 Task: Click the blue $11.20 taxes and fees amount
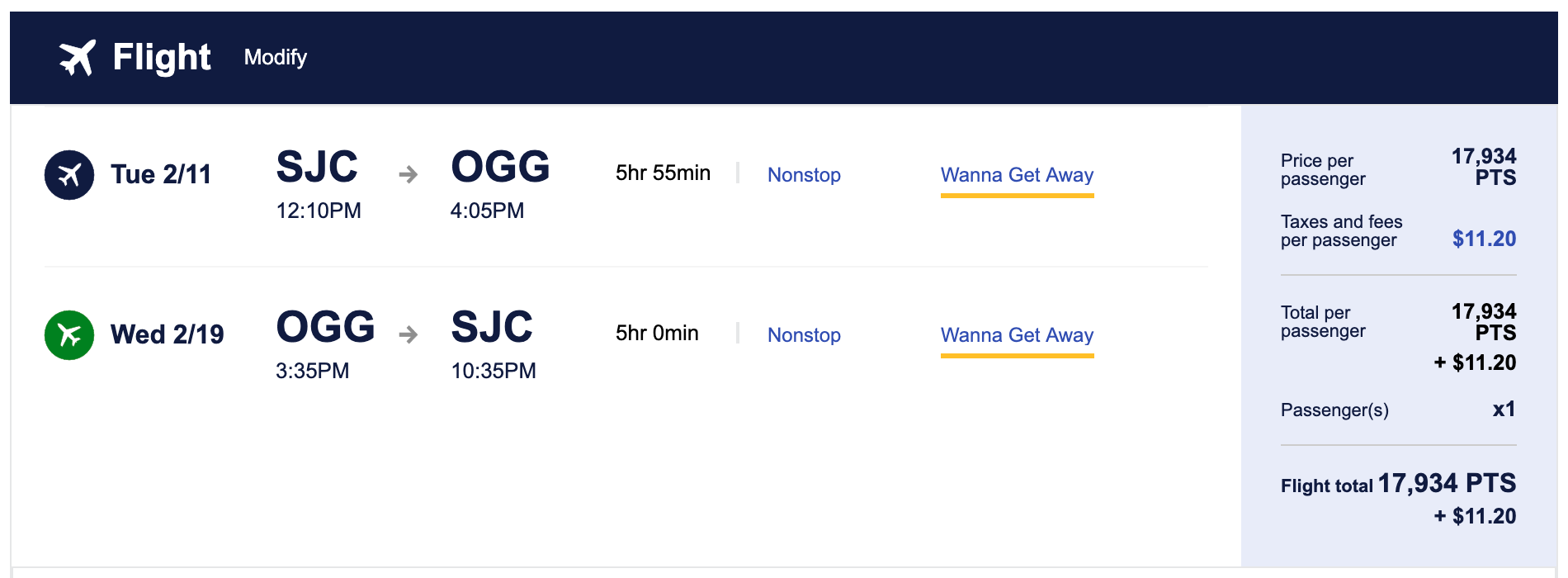1484,239
